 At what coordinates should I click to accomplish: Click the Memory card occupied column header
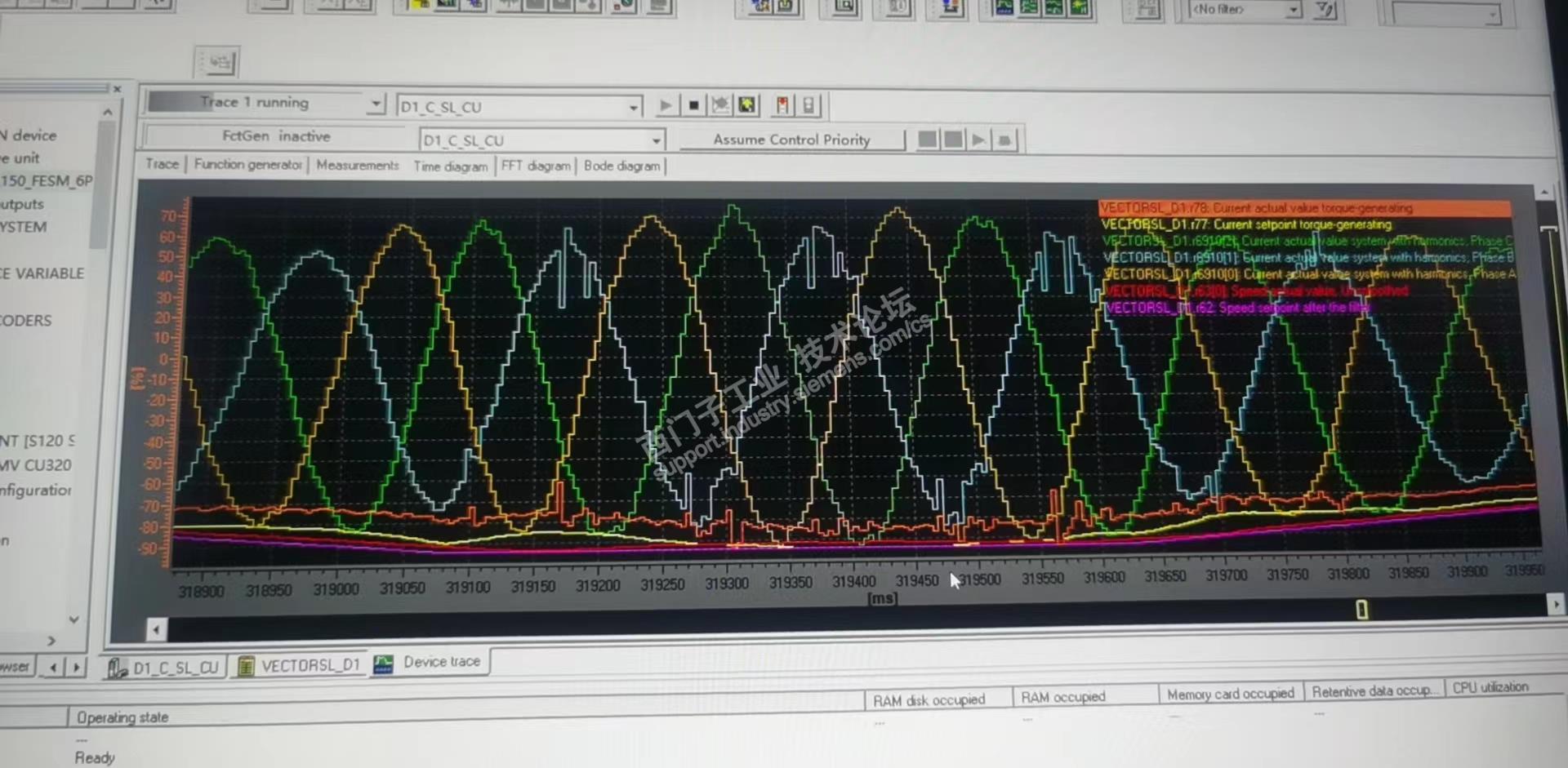[x=1230, y=694]
